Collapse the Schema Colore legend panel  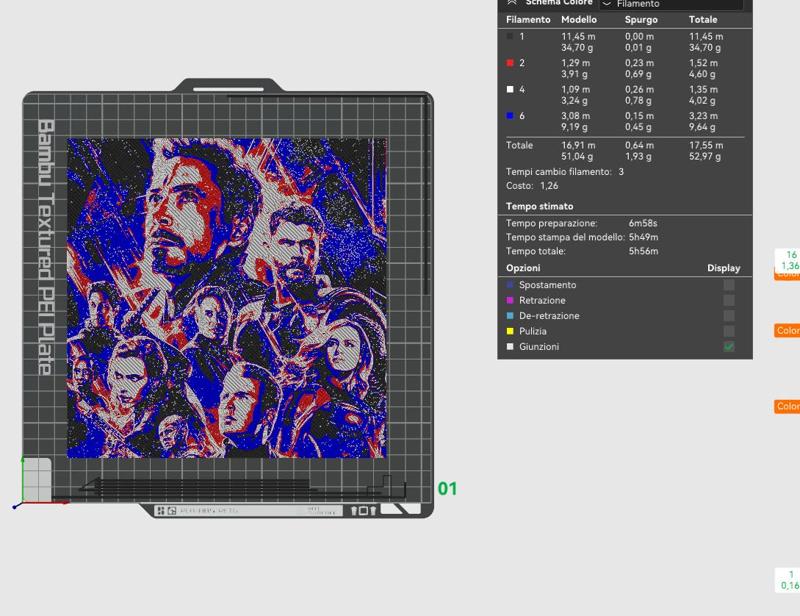[x=512, y=3]
